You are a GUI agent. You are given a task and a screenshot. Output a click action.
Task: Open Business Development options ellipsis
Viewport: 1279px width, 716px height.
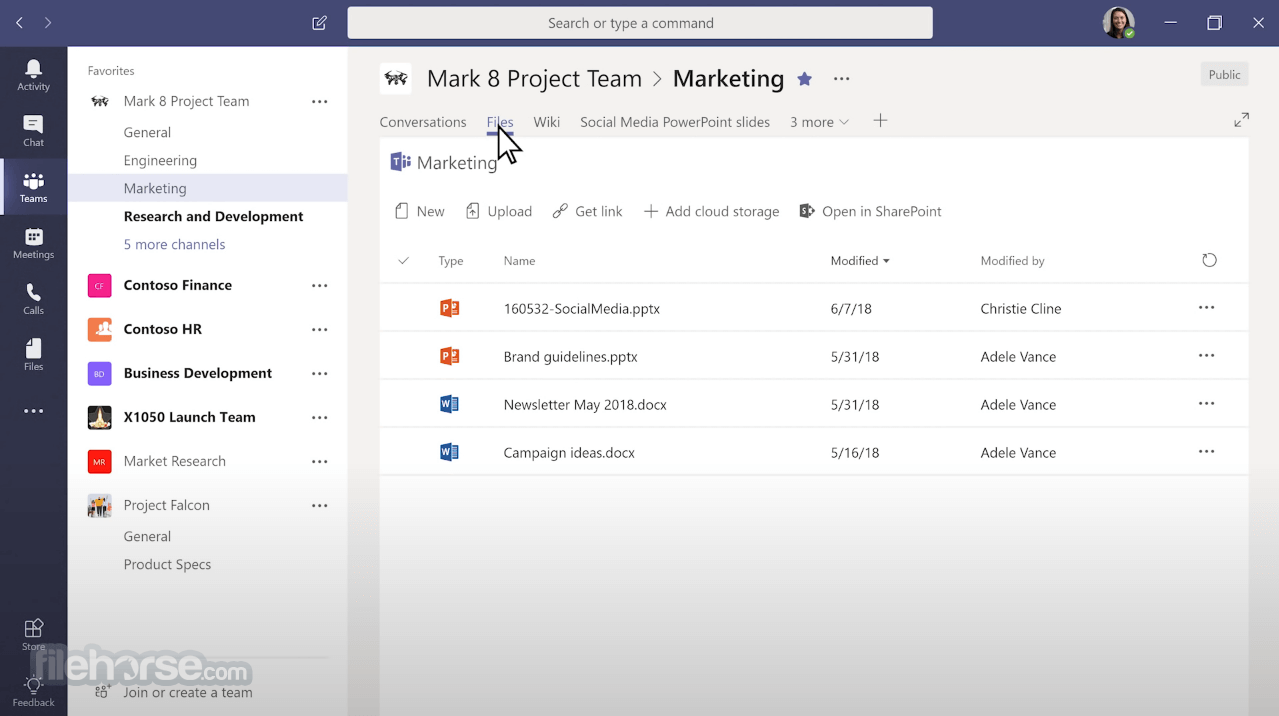point(319,373)
